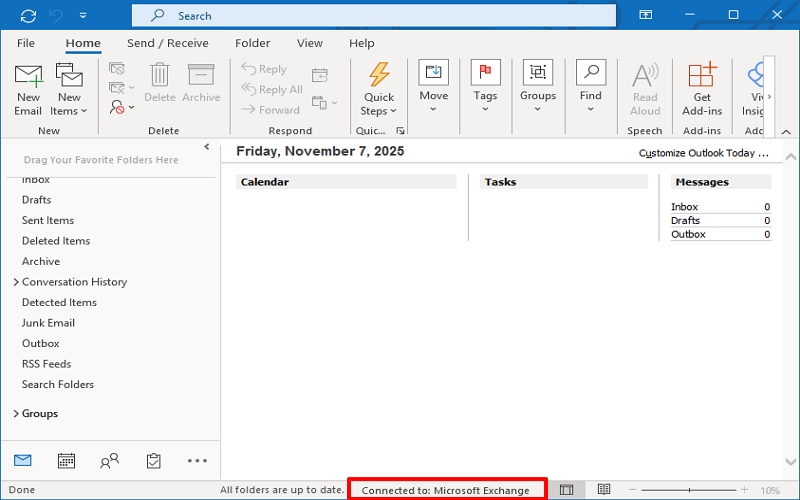800x500 pixels.
Task: Open the Groups menu
Action: (538, 87)
